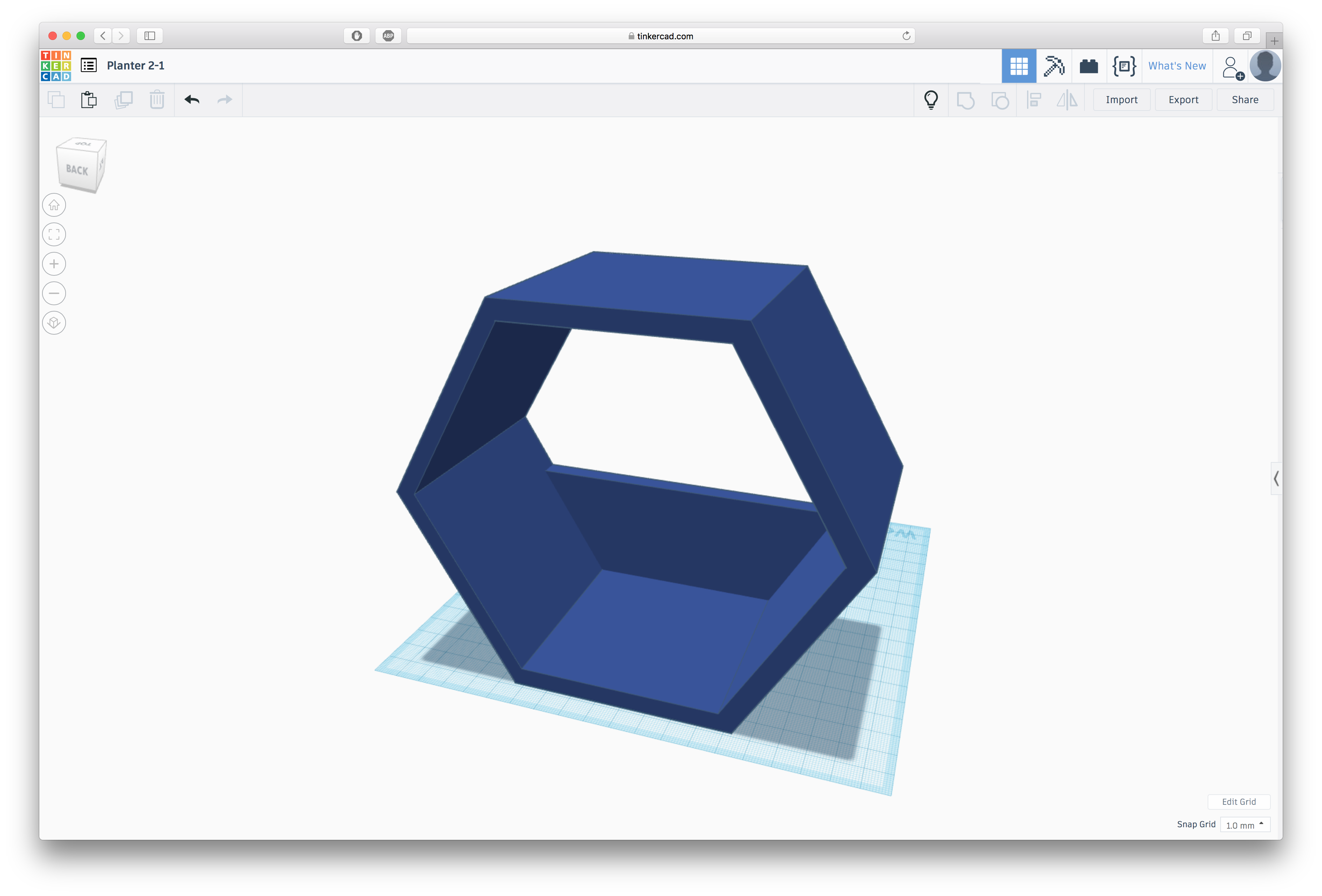This screenshot has width=1322, height=896.
Task: Switch to 3D design grid view
Action: (x=1018, y=66)
